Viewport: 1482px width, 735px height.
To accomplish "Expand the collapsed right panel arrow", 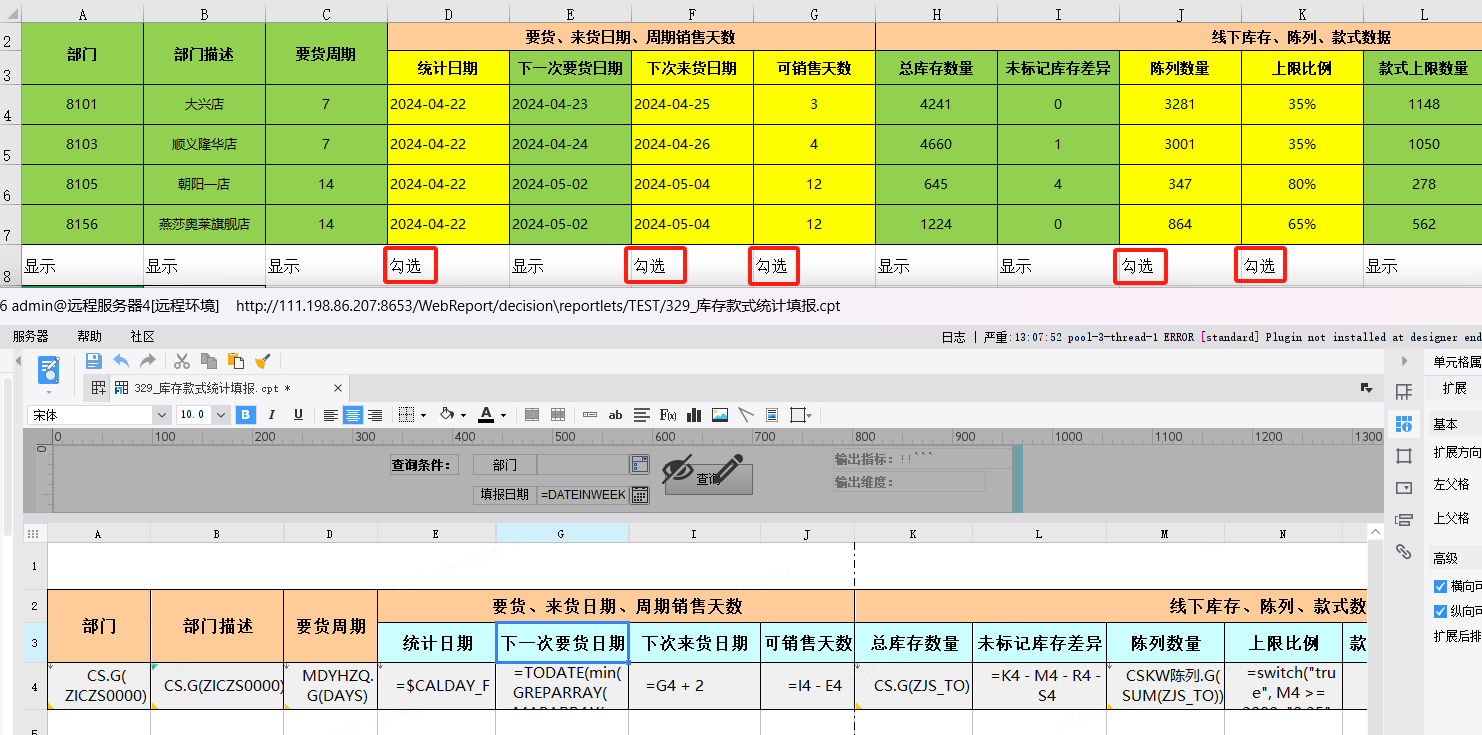I will click(1404, 361).
